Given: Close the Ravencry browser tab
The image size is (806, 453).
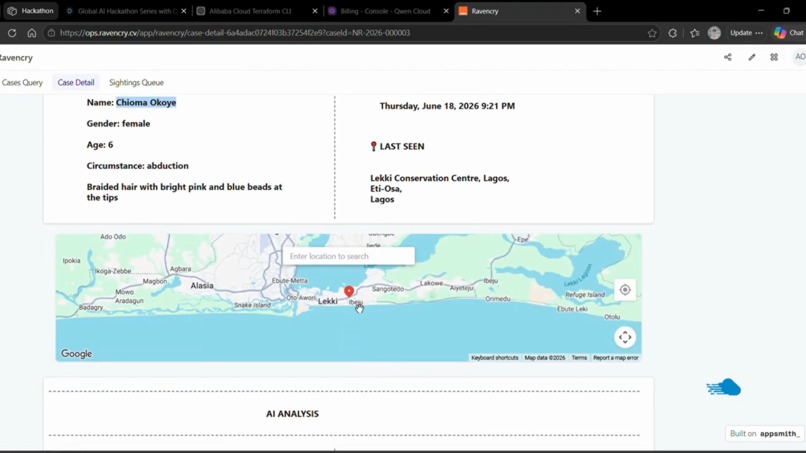Looking at the screenshot, I should click(577, 11).
